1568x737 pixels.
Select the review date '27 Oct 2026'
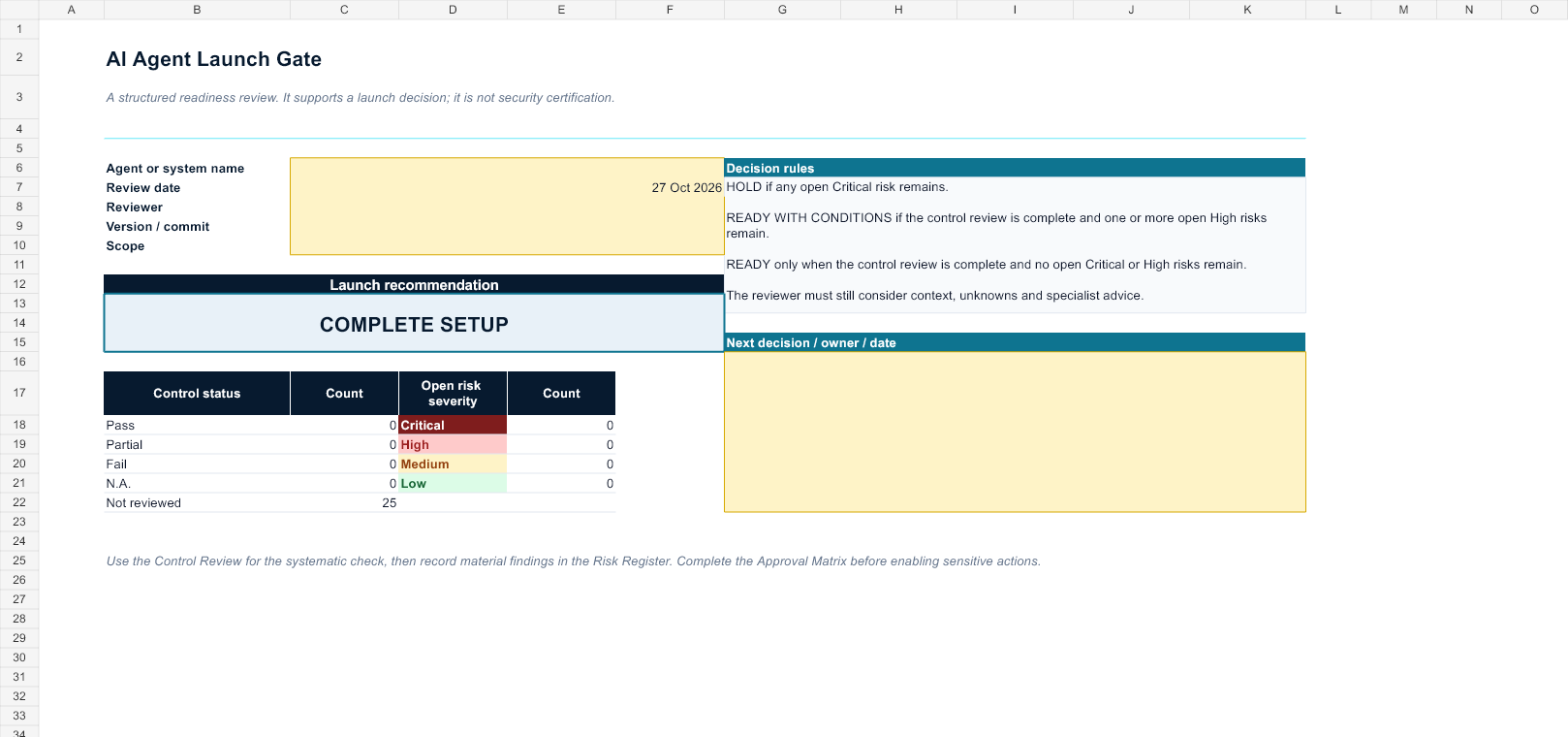[x=686, y=188]
